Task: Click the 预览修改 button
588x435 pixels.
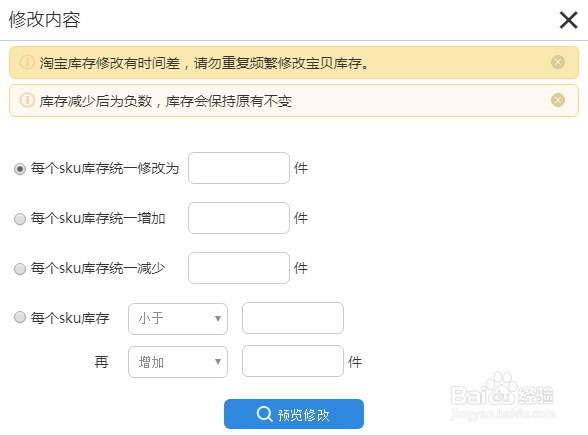Action: coord(294,414)
